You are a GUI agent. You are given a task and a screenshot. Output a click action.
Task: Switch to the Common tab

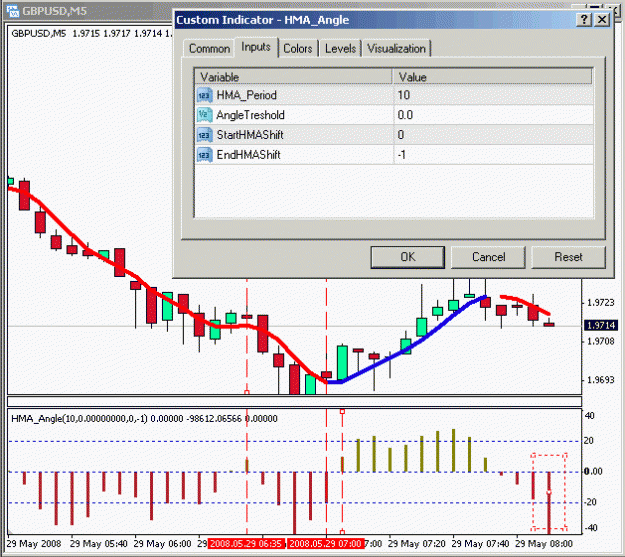pyautogui.click(x=209, y=49)
